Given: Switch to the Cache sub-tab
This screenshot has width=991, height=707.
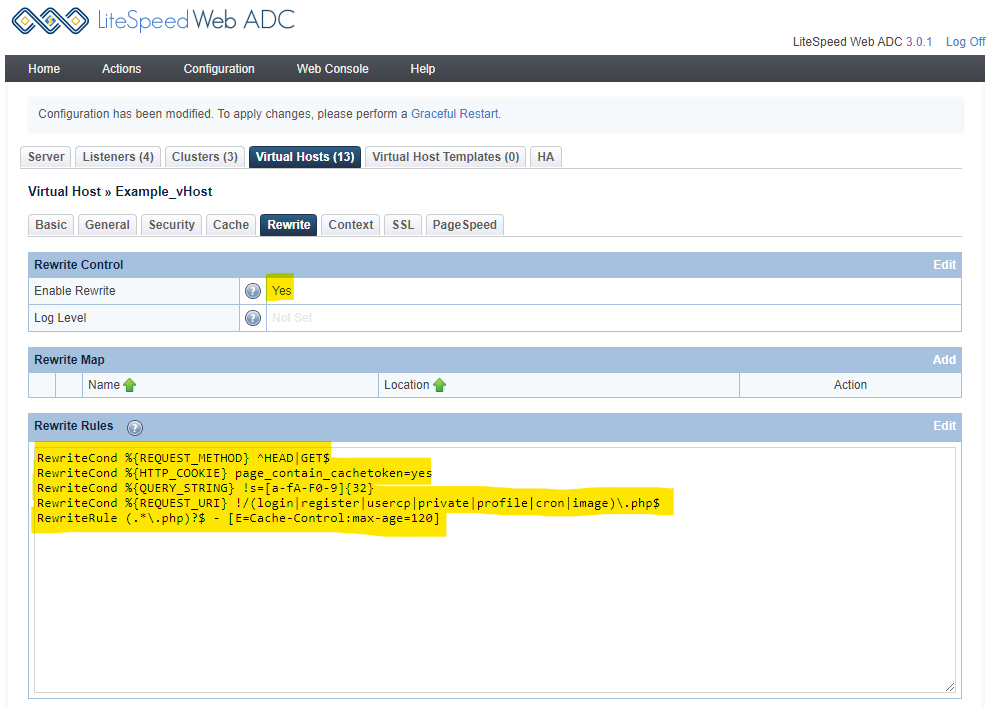Looking at the screenshot, I should pos(230,224).
